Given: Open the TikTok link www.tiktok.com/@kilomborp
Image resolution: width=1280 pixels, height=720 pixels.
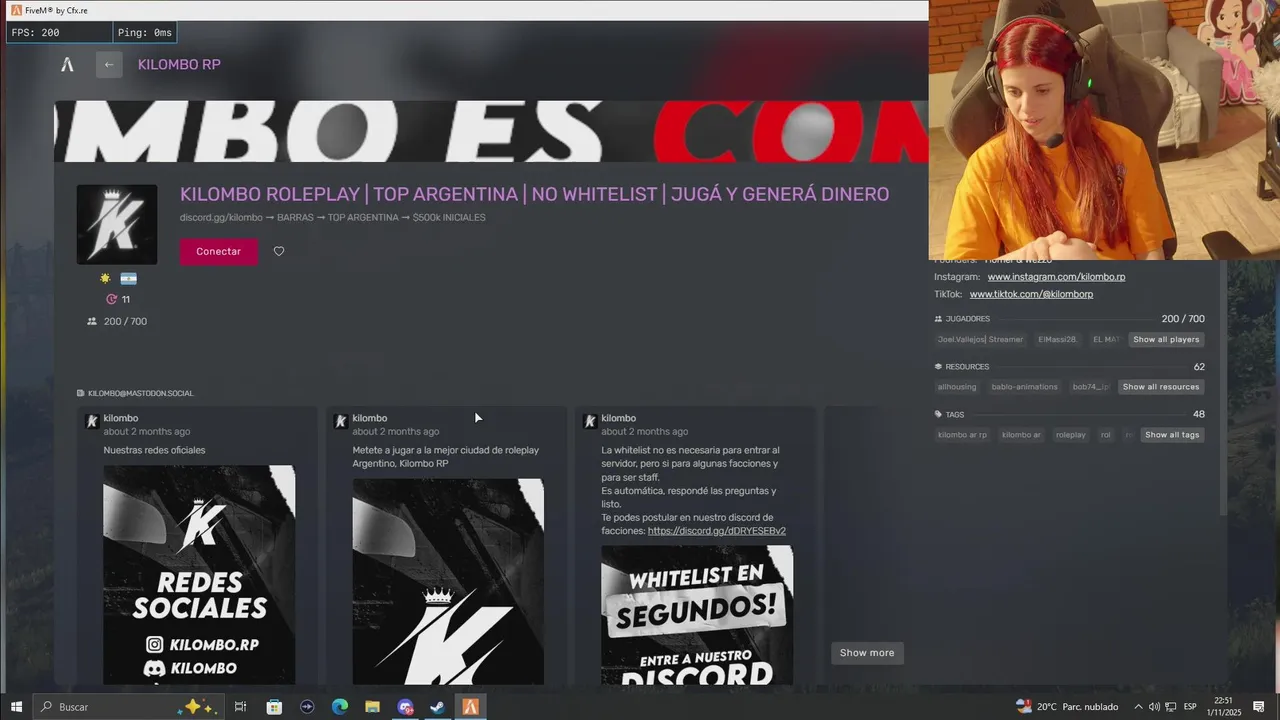Looking at the screenshot, I should 1031,295.
